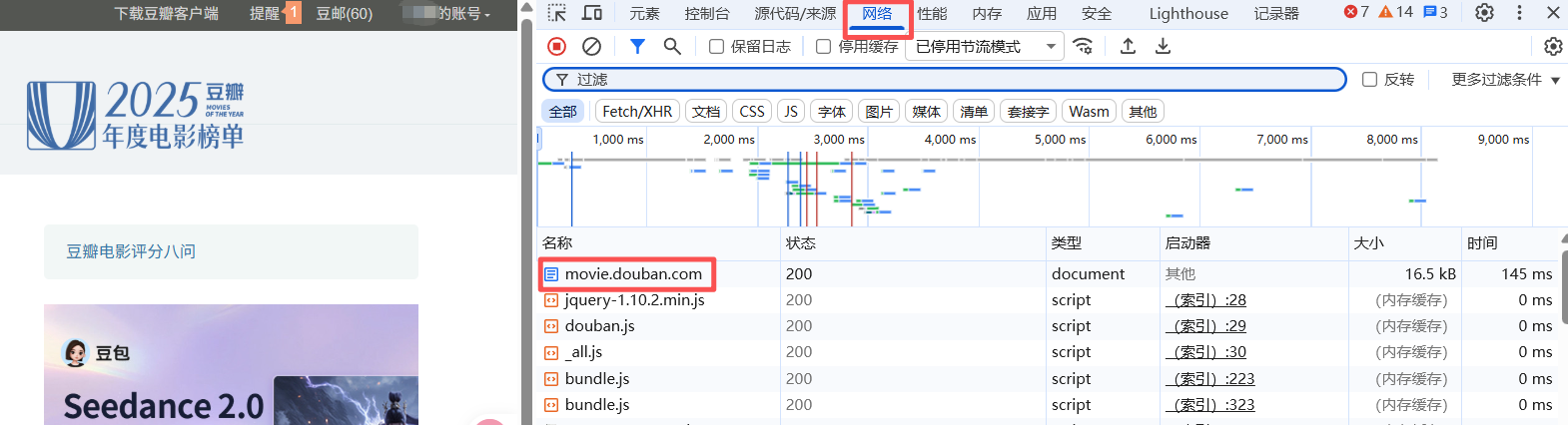Open the 账号 dropdown in Douban header
Viewport: 1568px width, 425px height.
pyautogui.click(x=447, y=14)
